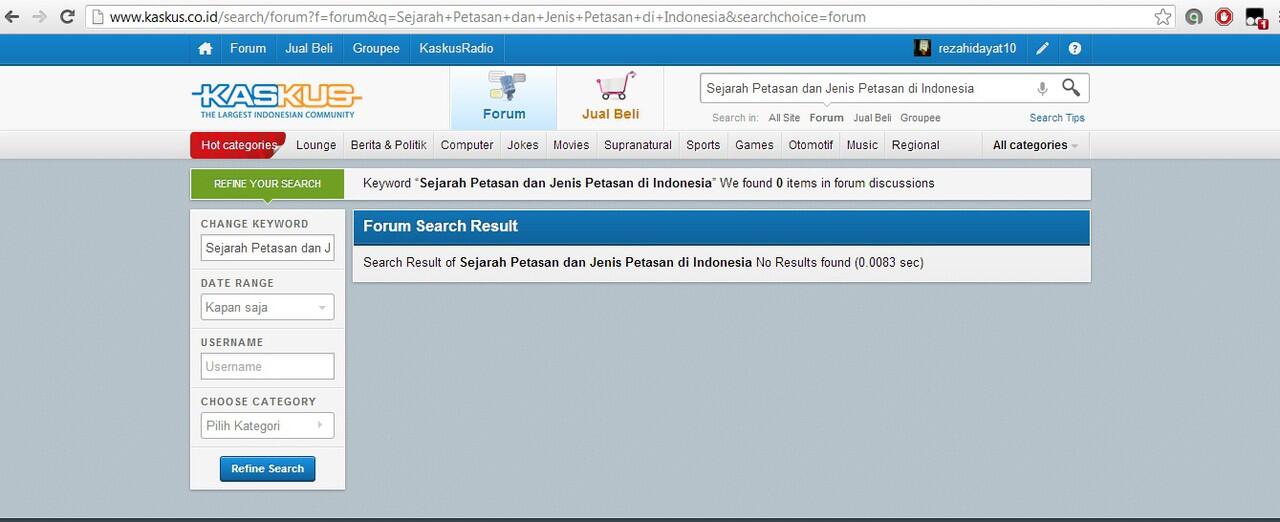This screenshot has height=522, width=1280.
Task: Open Jual Beli in the blue top bar
Action: pos(310,48)
